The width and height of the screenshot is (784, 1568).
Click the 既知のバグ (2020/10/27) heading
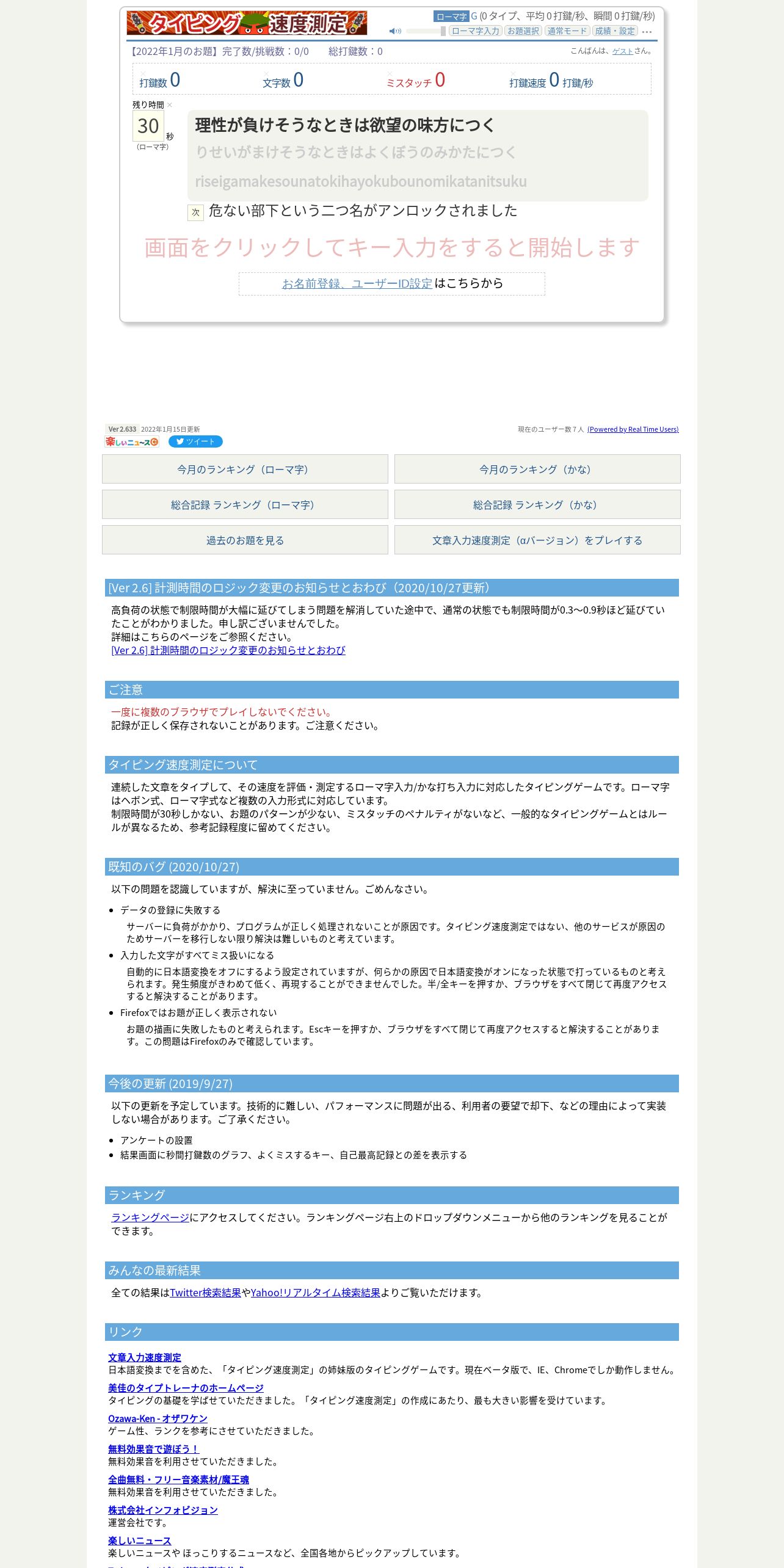[392, 866]
